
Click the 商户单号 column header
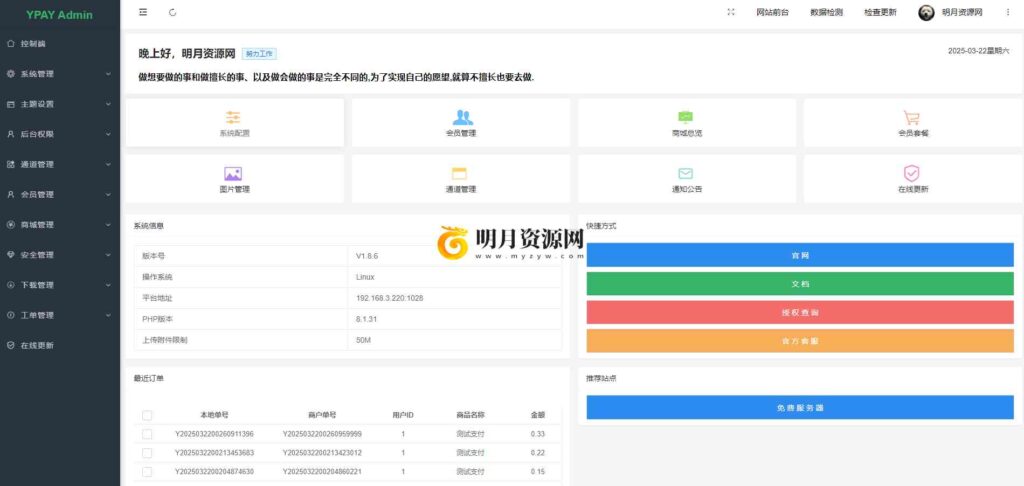pos(322,415)
